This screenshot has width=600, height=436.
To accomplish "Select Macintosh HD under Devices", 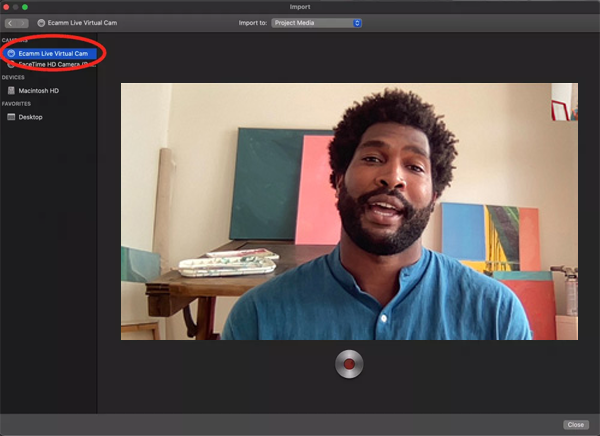I will coord(40,90).
